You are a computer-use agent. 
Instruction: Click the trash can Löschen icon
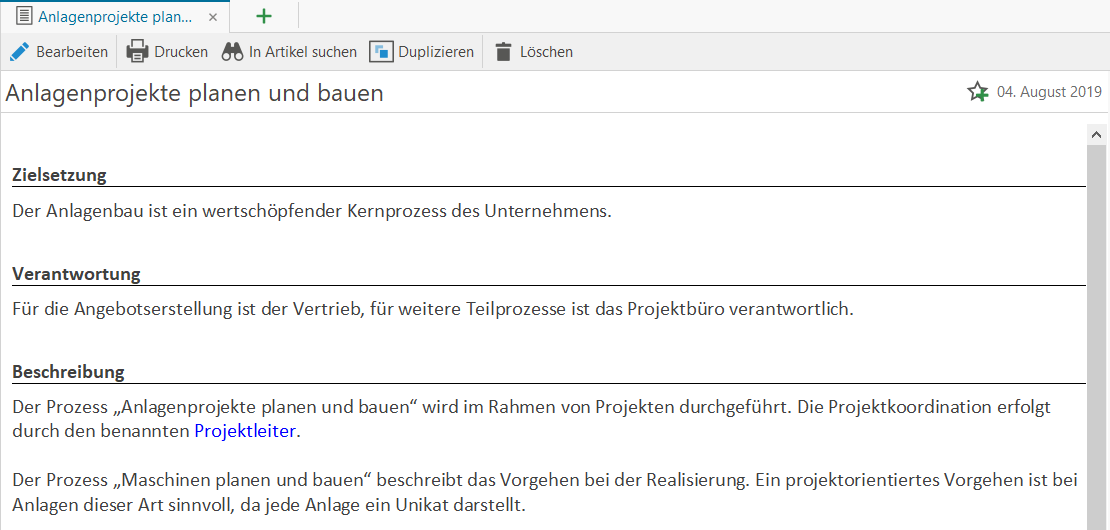click(503, 52)
